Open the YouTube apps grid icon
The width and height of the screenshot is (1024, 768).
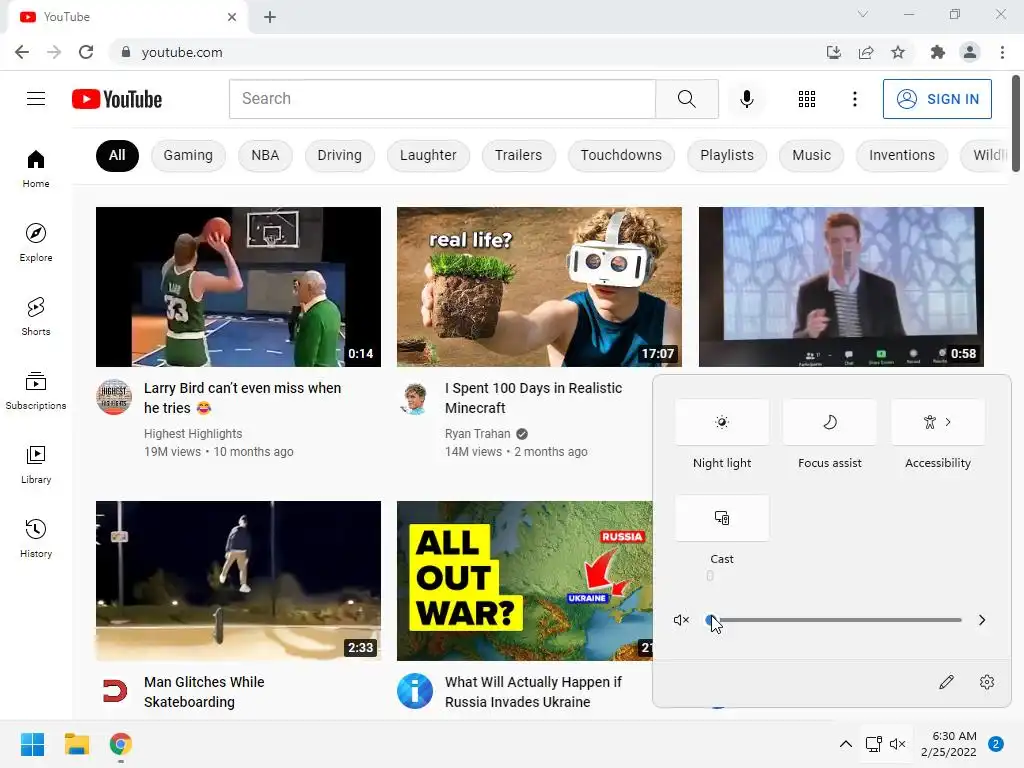pos(807,99)
